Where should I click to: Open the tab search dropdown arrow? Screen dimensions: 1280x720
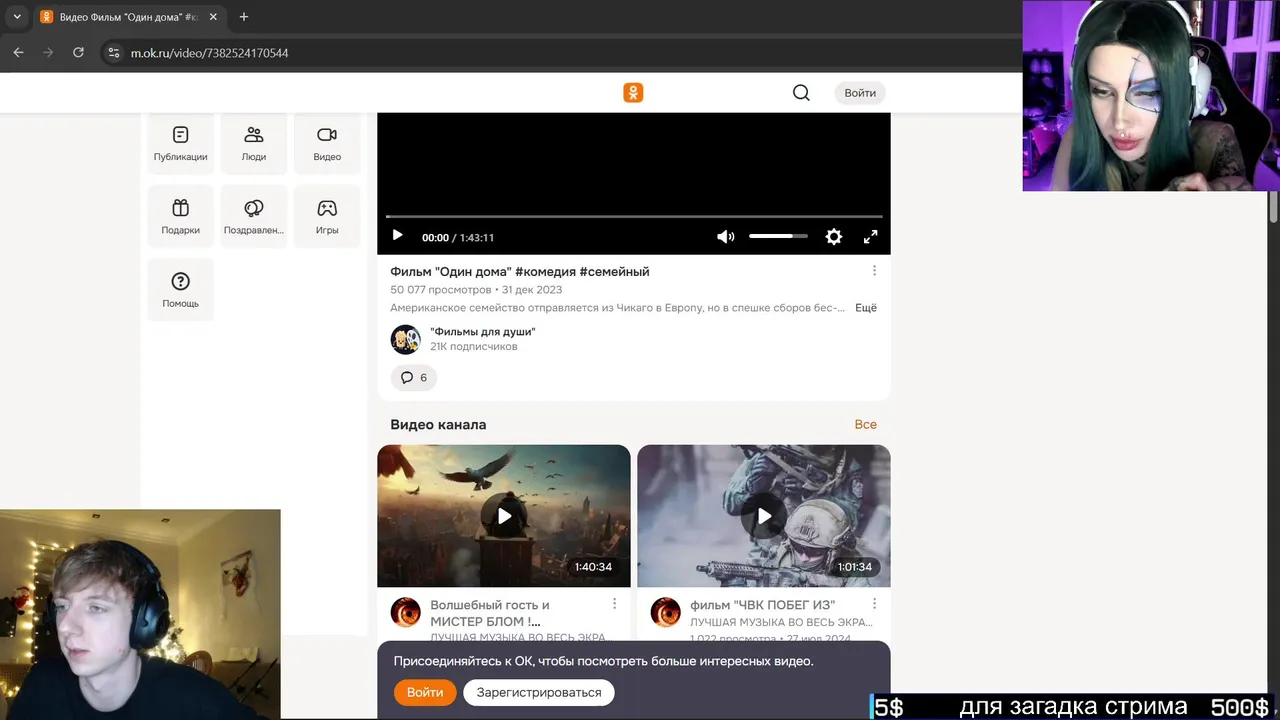pyautogui.click(x=17, y=17)
